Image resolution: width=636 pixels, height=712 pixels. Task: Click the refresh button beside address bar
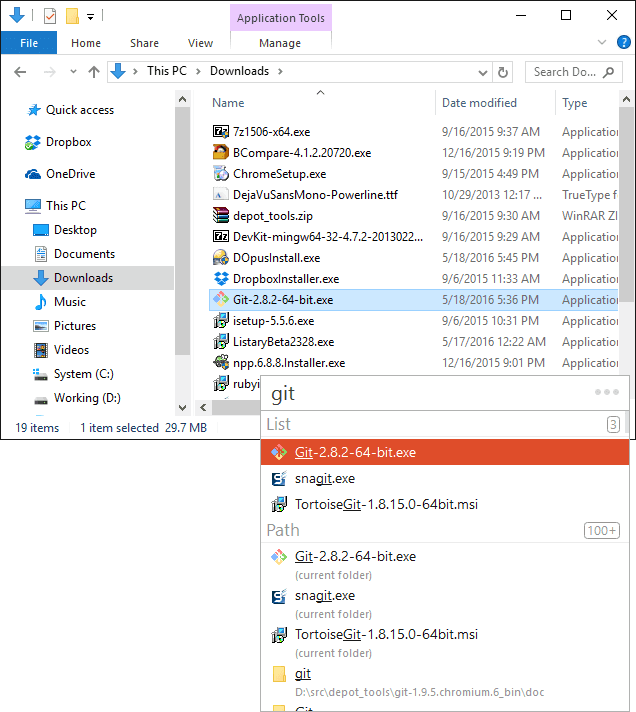503,72
